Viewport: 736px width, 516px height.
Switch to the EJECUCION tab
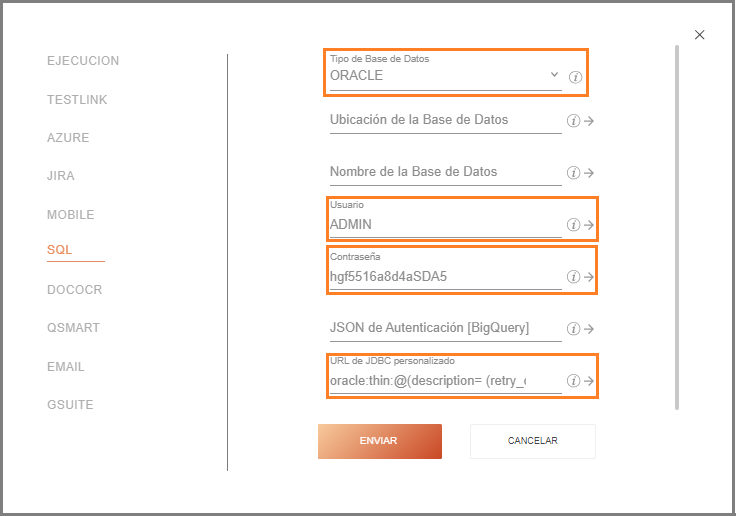click(83, 61)
